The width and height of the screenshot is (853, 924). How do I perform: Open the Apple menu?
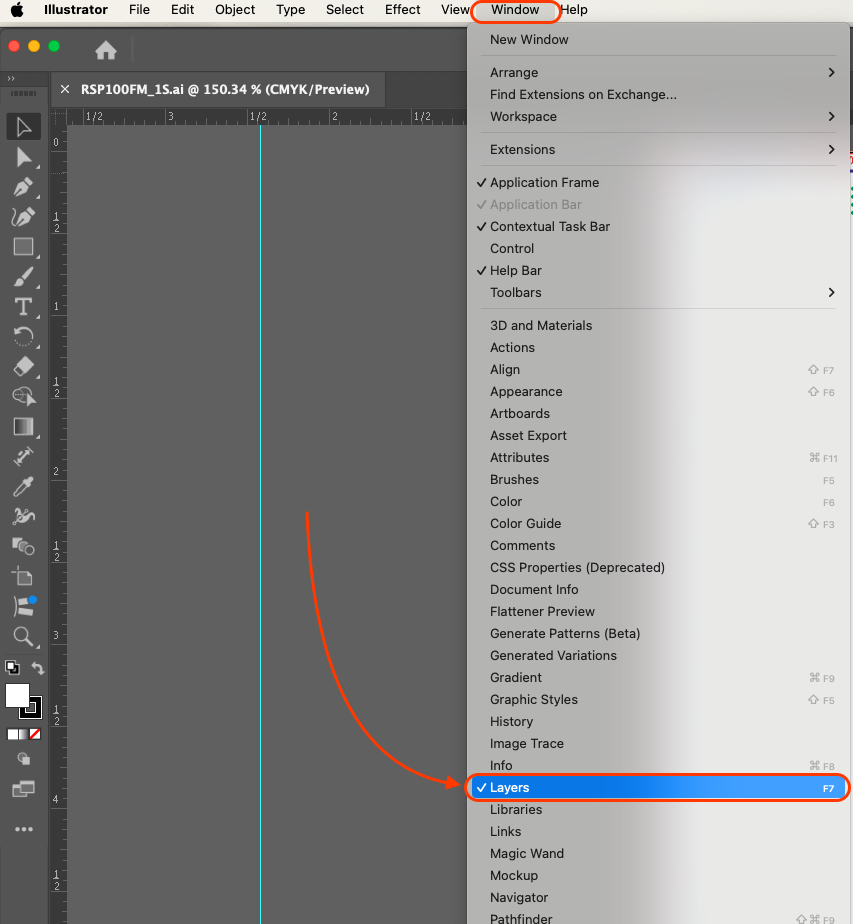[18, 10]
